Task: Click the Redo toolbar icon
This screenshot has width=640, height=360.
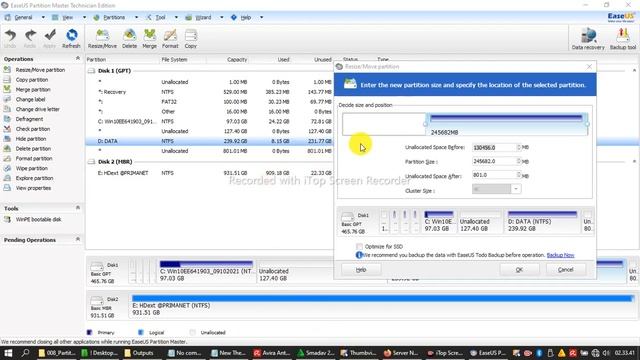Action: coord(30,39)
